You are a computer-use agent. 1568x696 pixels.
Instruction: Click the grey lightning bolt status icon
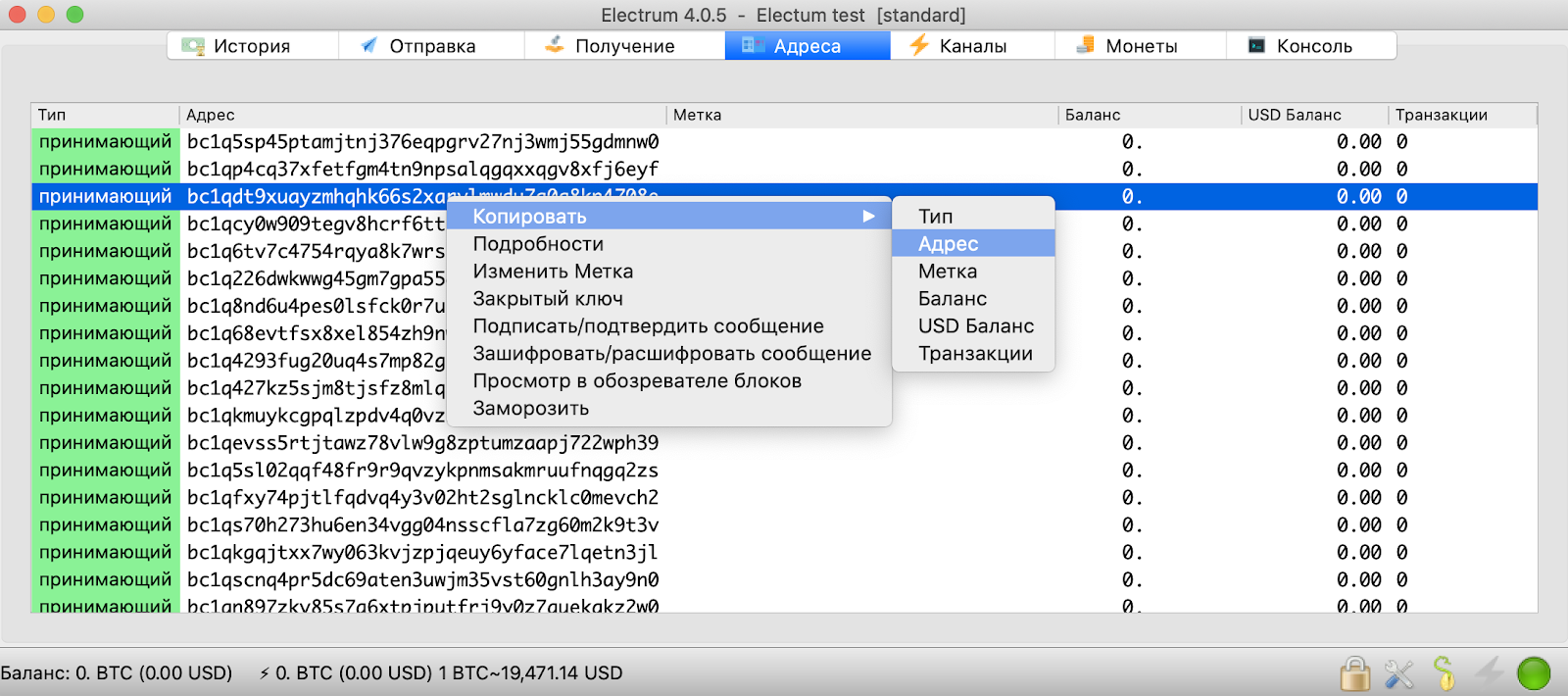(1490, 673)
